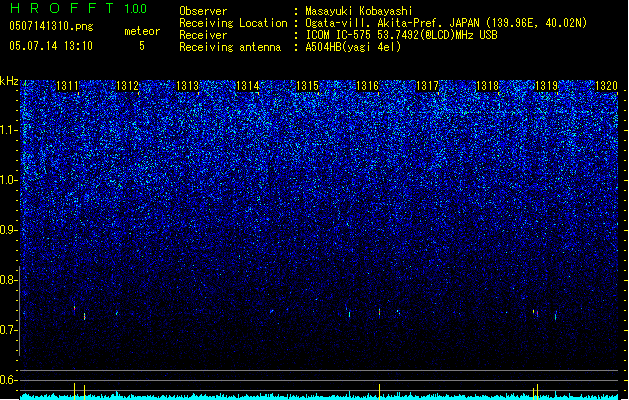Viewport: 629px width, 400px height.
Task: Click the 1313 time axis label
Action: coord(187,86)
